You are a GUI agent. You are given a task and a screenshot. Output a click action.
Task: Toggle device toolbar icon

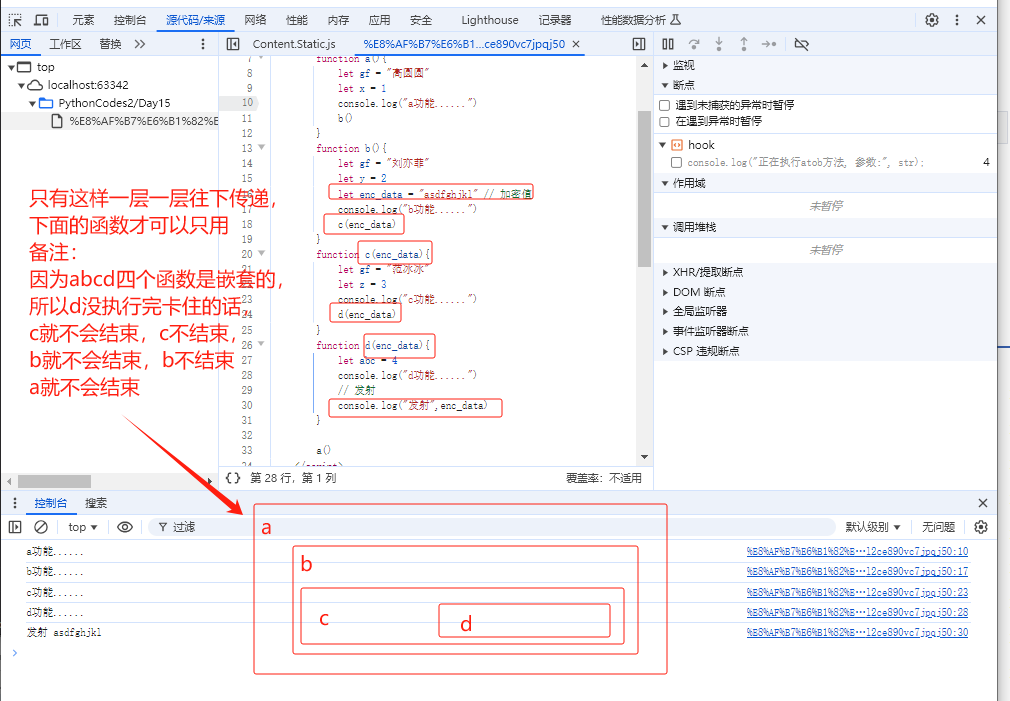41,20
